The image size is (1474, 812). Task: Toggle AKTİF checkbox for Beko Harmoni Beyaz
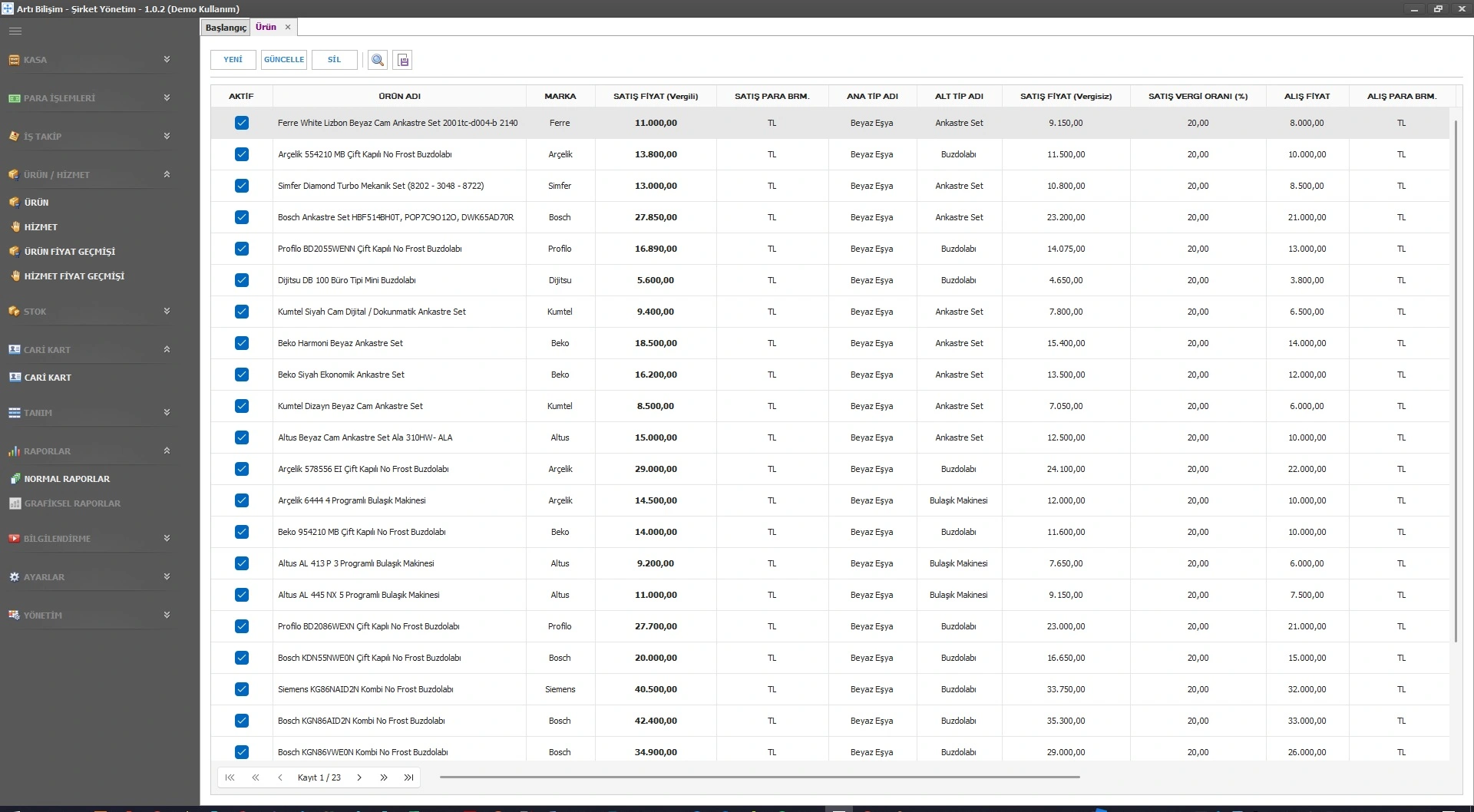coord(242,343)
